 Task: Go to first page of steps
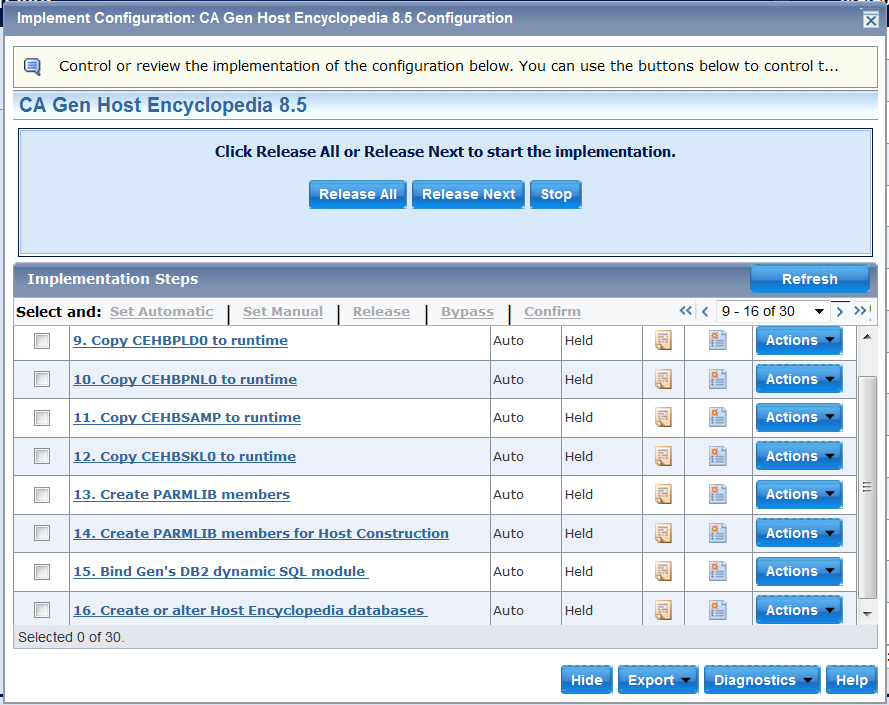(x=685, y=311)
